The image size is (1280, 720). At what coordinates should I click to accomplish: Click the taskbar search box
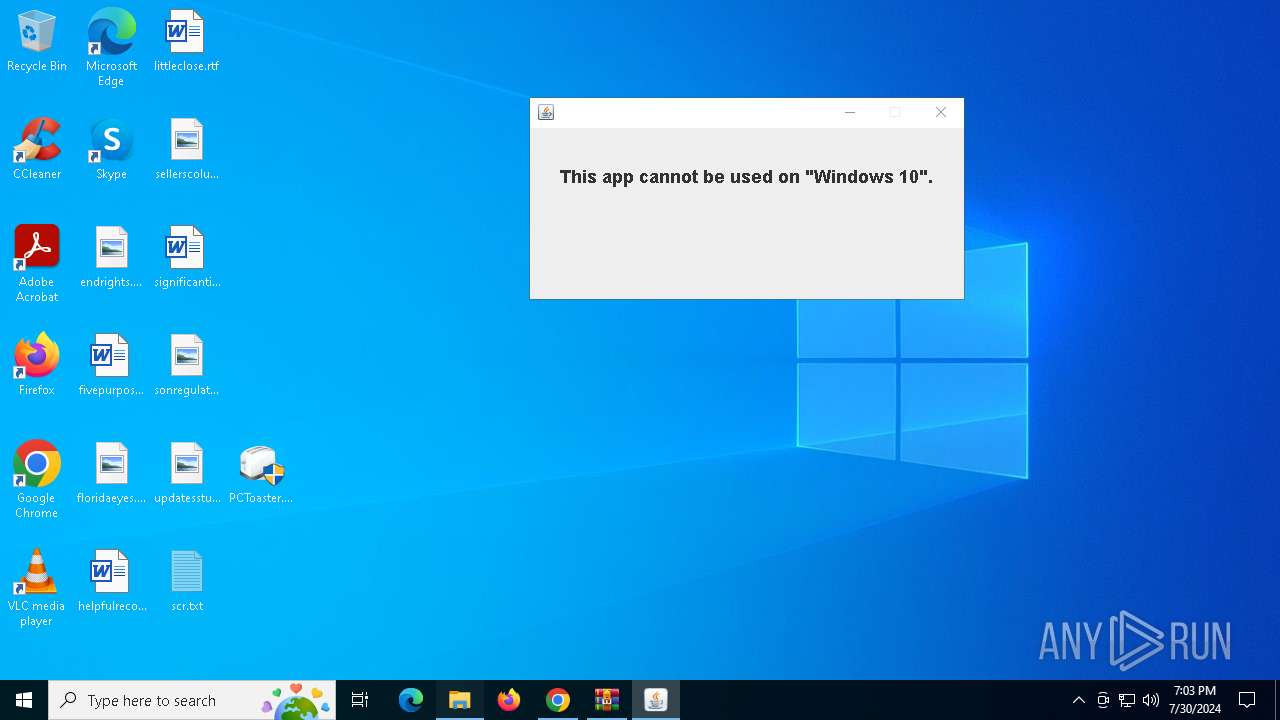click(192, 700)
